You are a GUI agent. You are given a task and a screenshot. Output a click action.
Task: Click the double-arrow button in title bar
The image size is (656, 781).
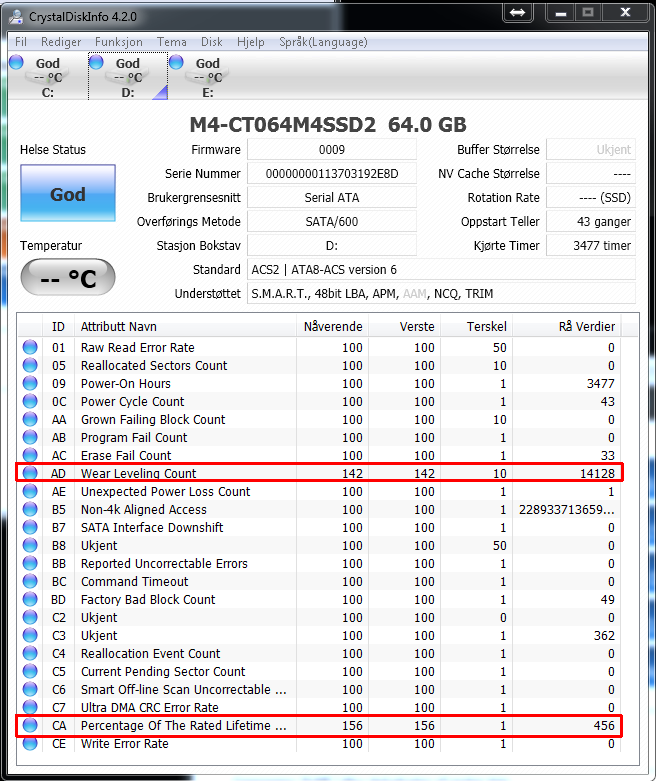[x=518, y=12]
